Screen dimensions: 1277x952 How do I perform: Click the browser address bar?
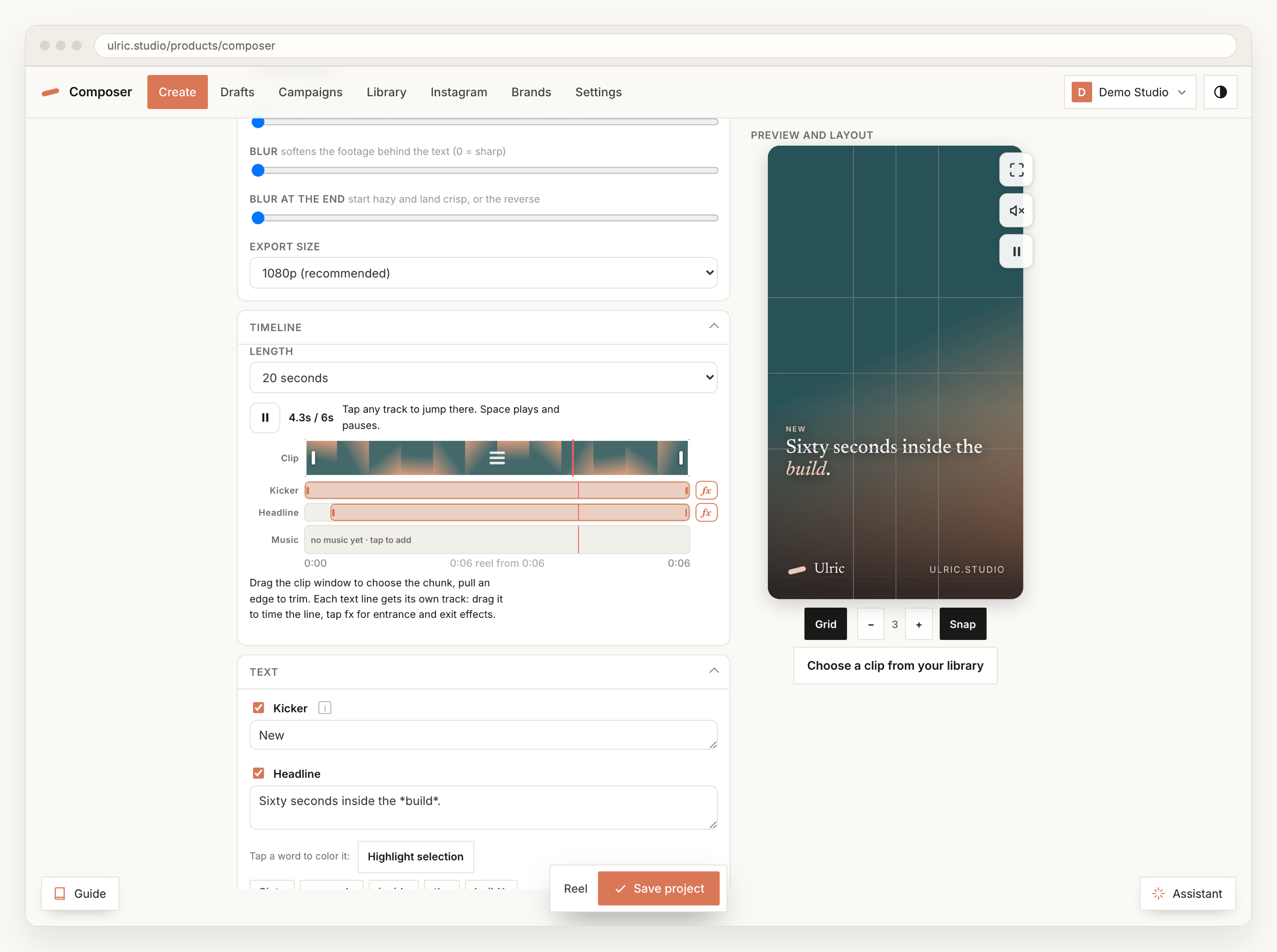[x=665, y=46]
